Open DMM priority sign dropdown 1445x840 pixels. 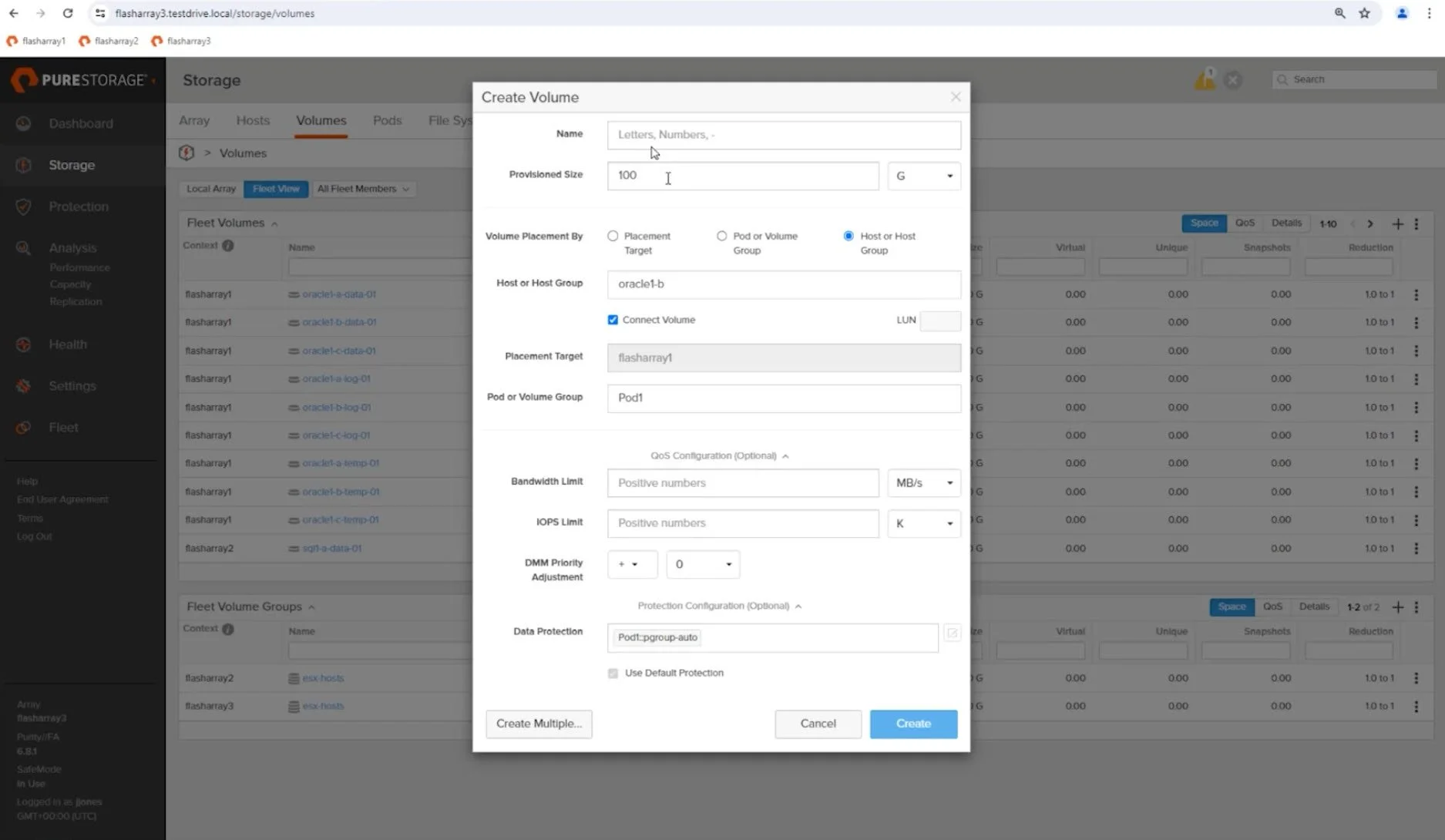[x=632, y=564]
